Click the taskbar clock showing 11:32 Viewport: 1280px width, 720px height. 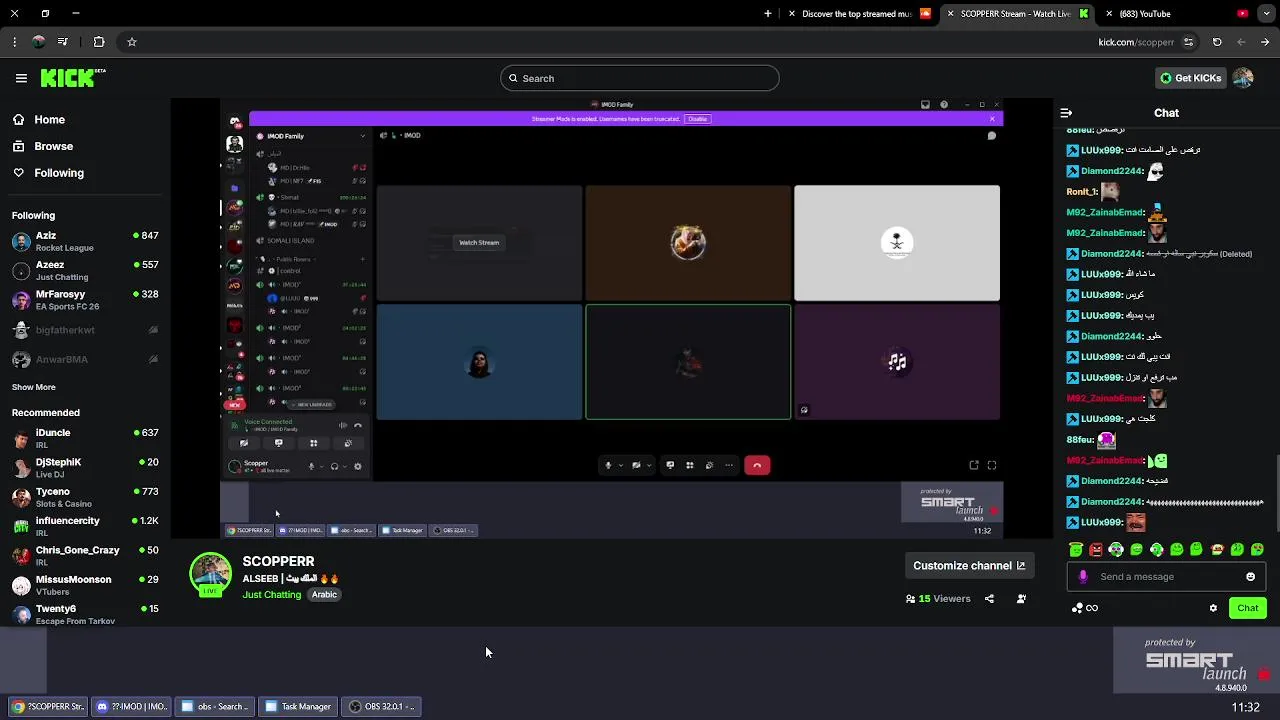1246,707
